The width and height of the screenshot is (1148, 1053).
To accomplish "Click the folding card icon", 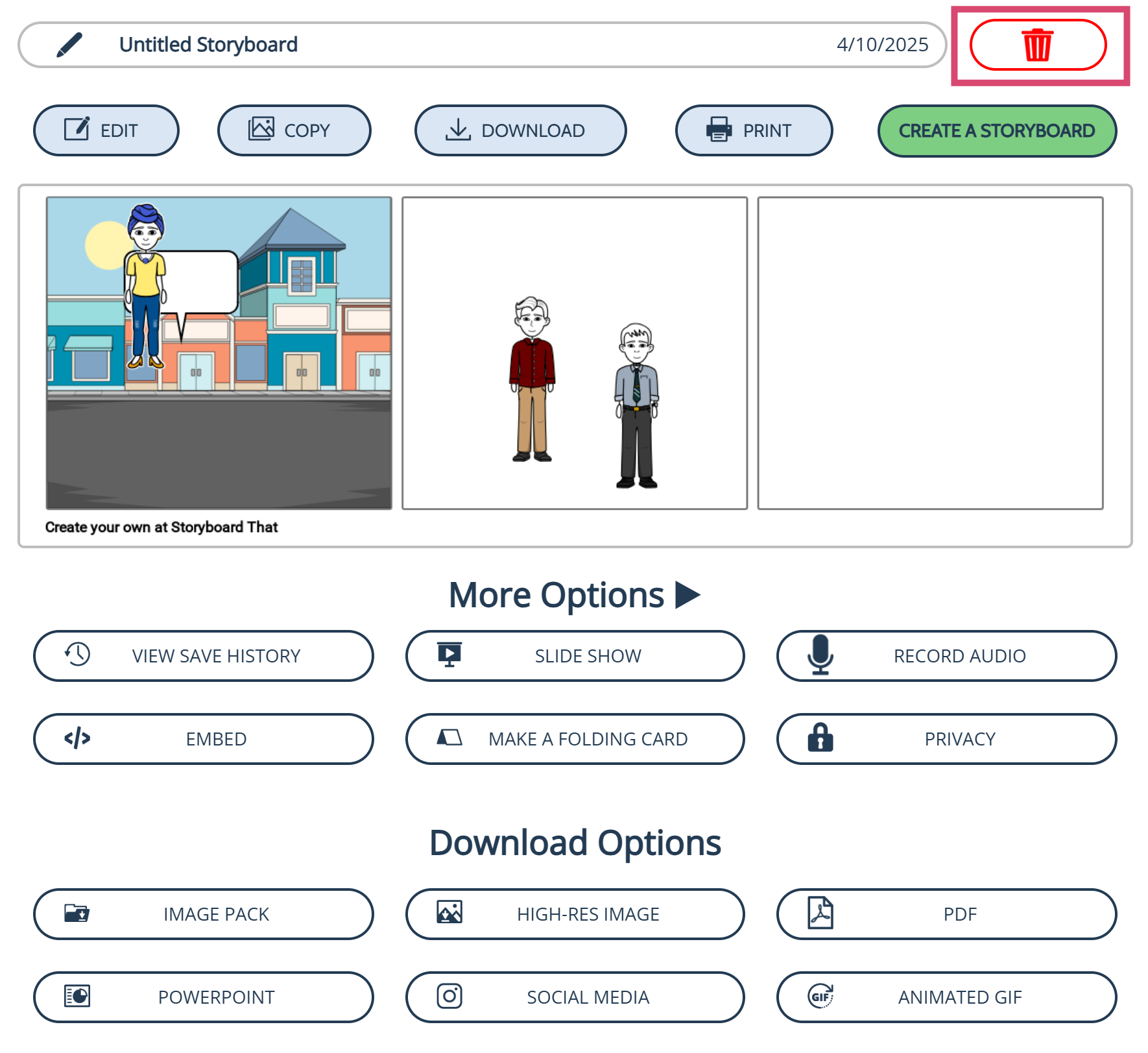I will [x=449, y=737].
